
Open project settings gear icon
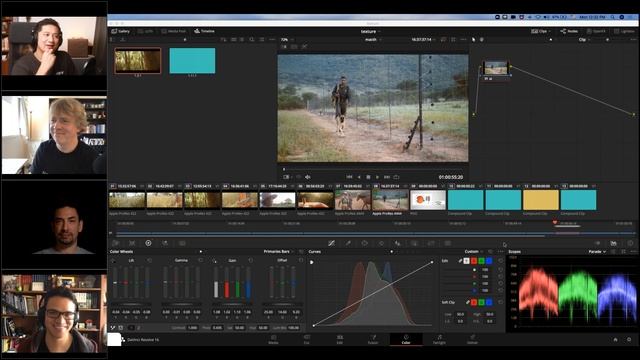[629, 339]
